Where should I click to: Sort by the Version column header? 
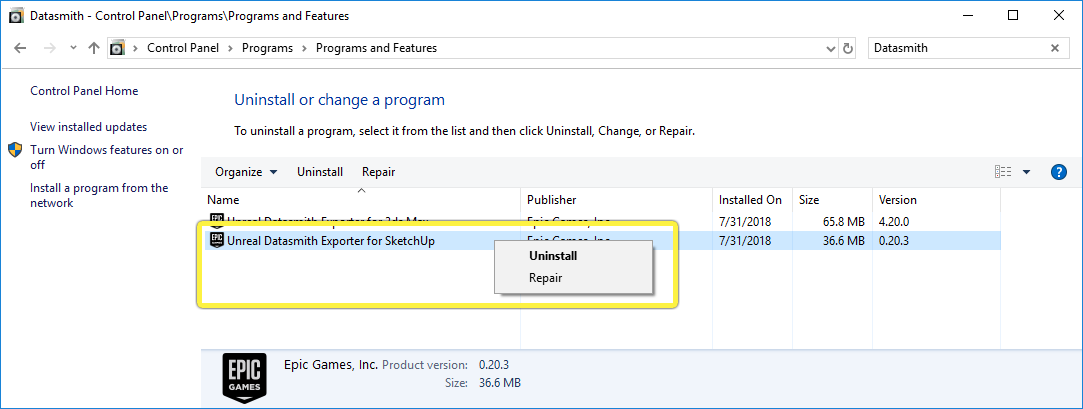click(897, 200)
